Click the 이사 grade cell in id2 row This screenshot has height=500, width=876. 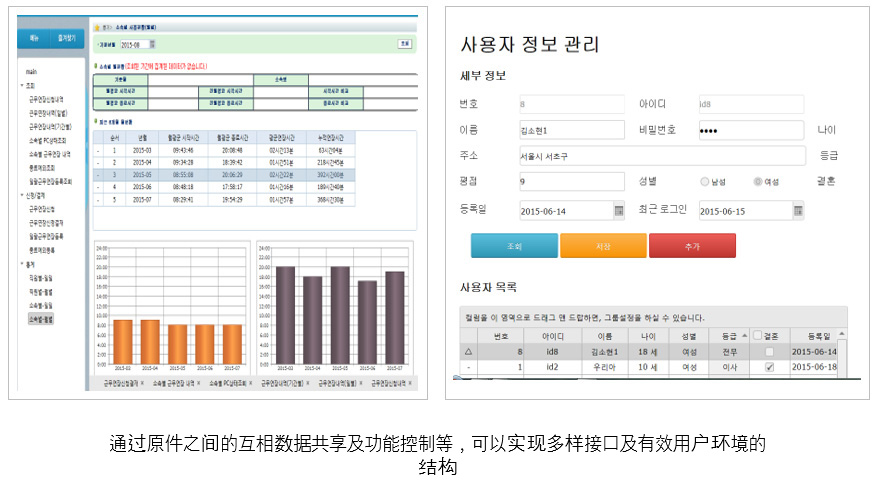point(730,367)
